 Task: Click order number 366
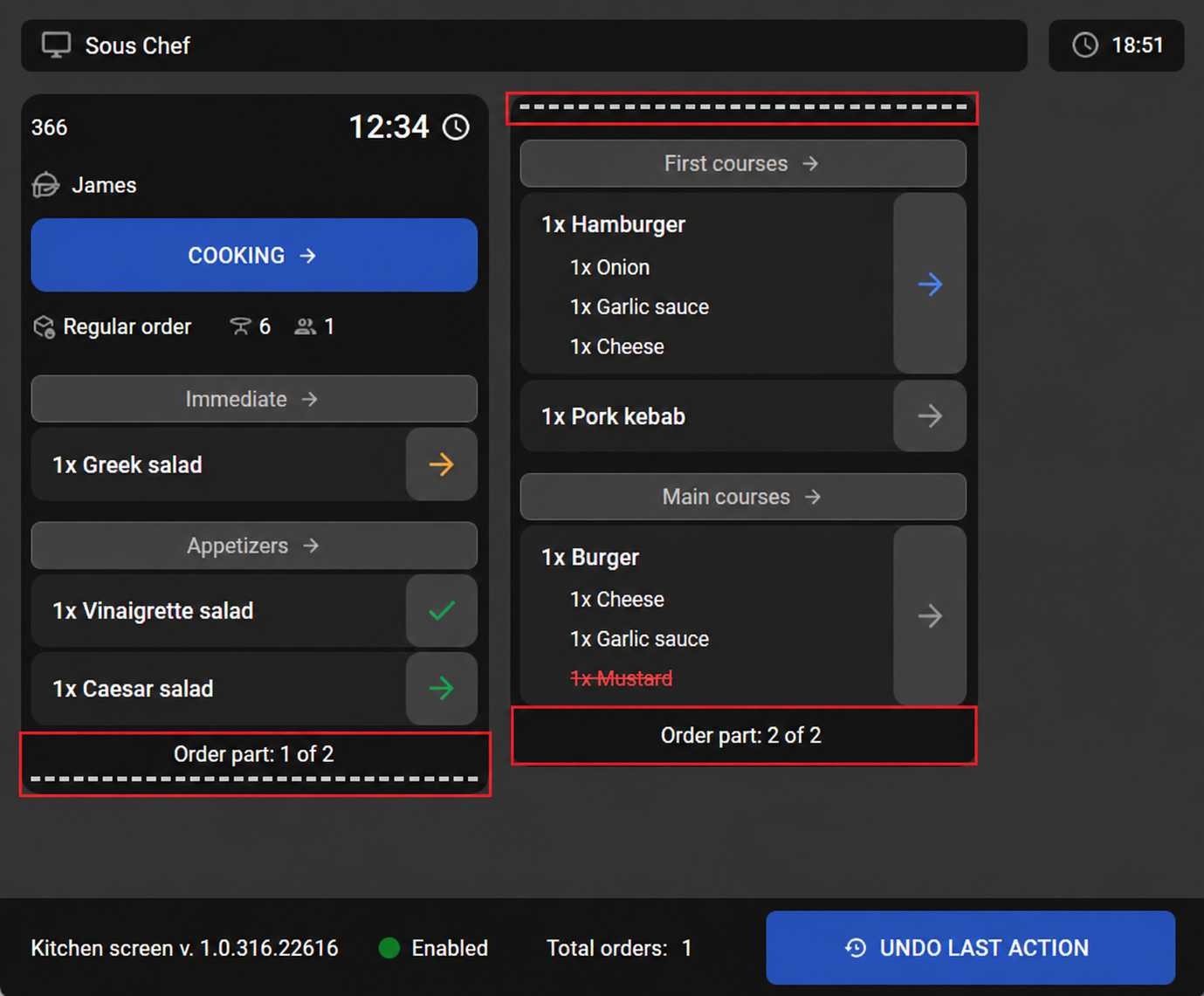point(49,127)
